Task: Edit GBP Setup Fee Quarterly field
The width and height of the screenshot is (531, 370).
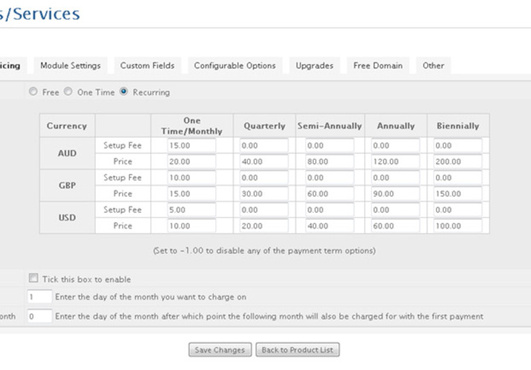Action: [264, 178]
